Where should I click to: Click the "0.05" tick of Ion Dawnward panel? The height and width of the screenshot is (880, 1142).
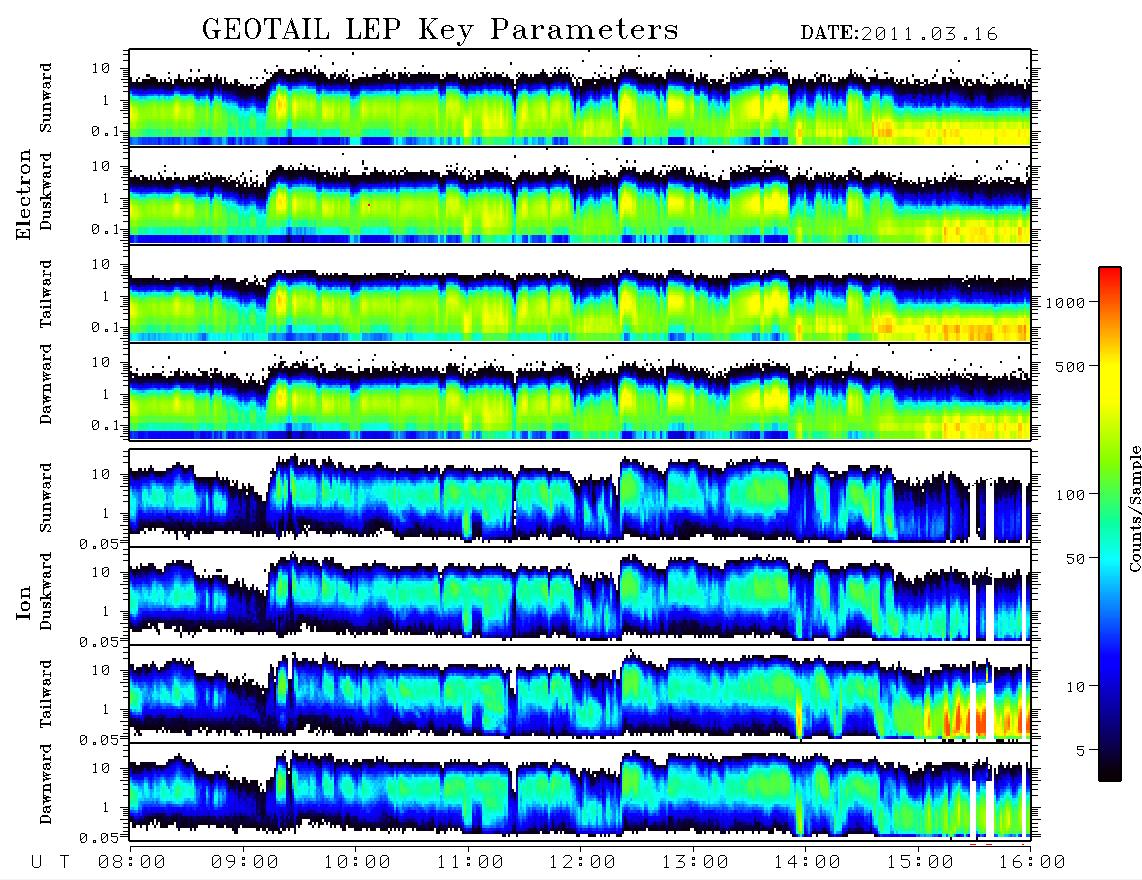click(99, 838)
